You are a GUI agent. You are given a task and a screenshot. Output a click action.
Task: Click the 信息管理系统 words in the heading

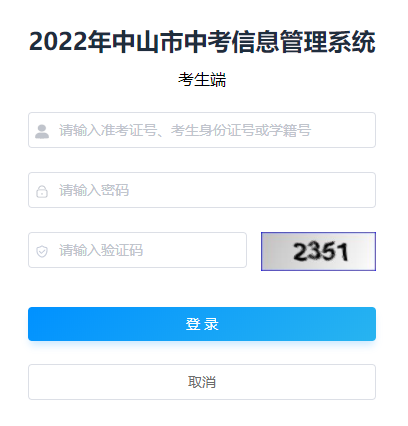pyautogui.click(x=303, y=42)
